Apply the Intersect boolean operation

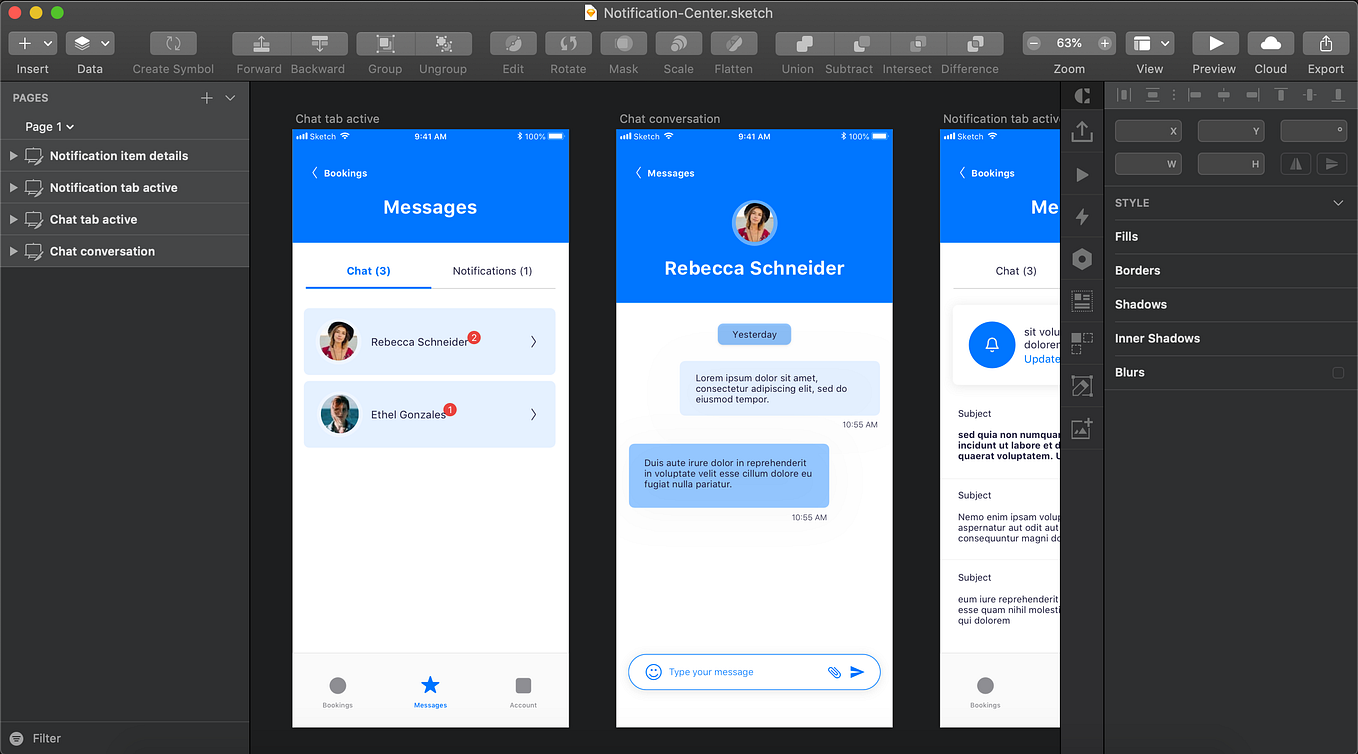[x=918, y=43]
